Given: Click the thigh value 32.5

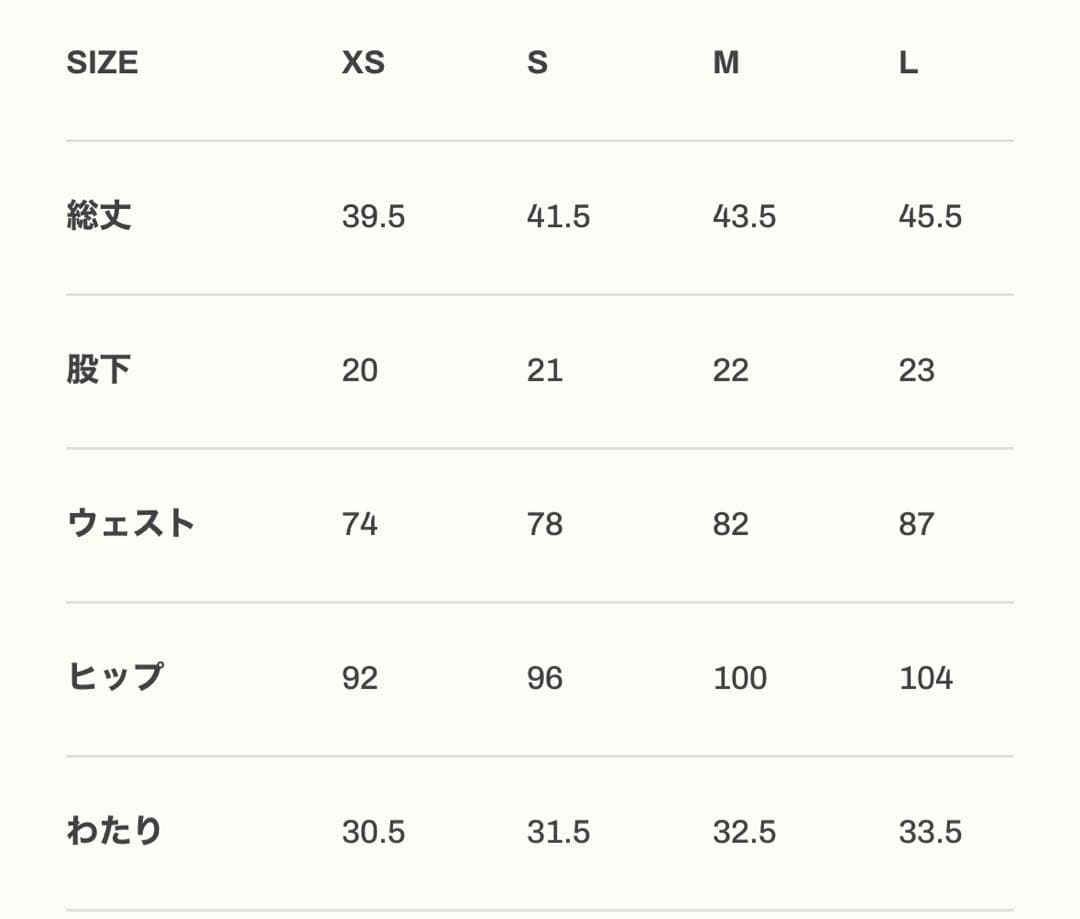Looking at the screenshot, I should coord(744,833).
